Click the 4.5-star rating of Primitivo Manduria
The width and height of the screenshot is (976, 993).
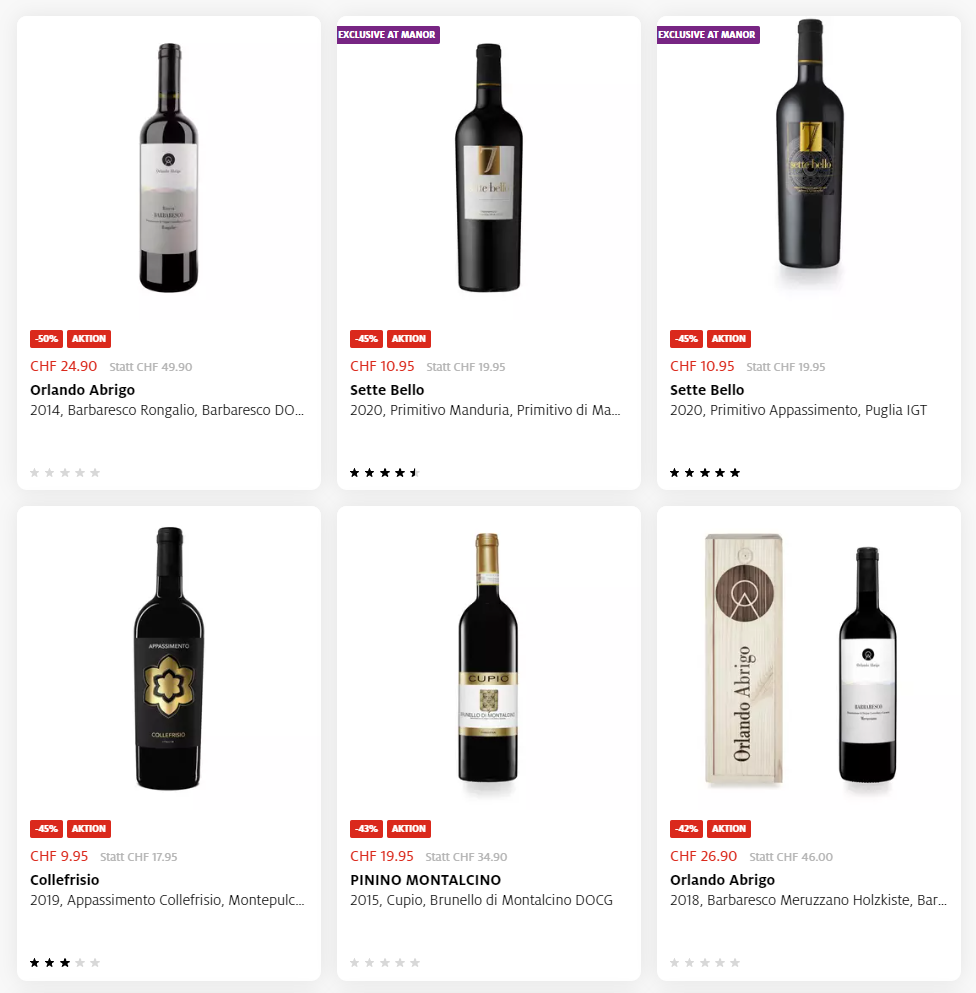pos(385,473)
